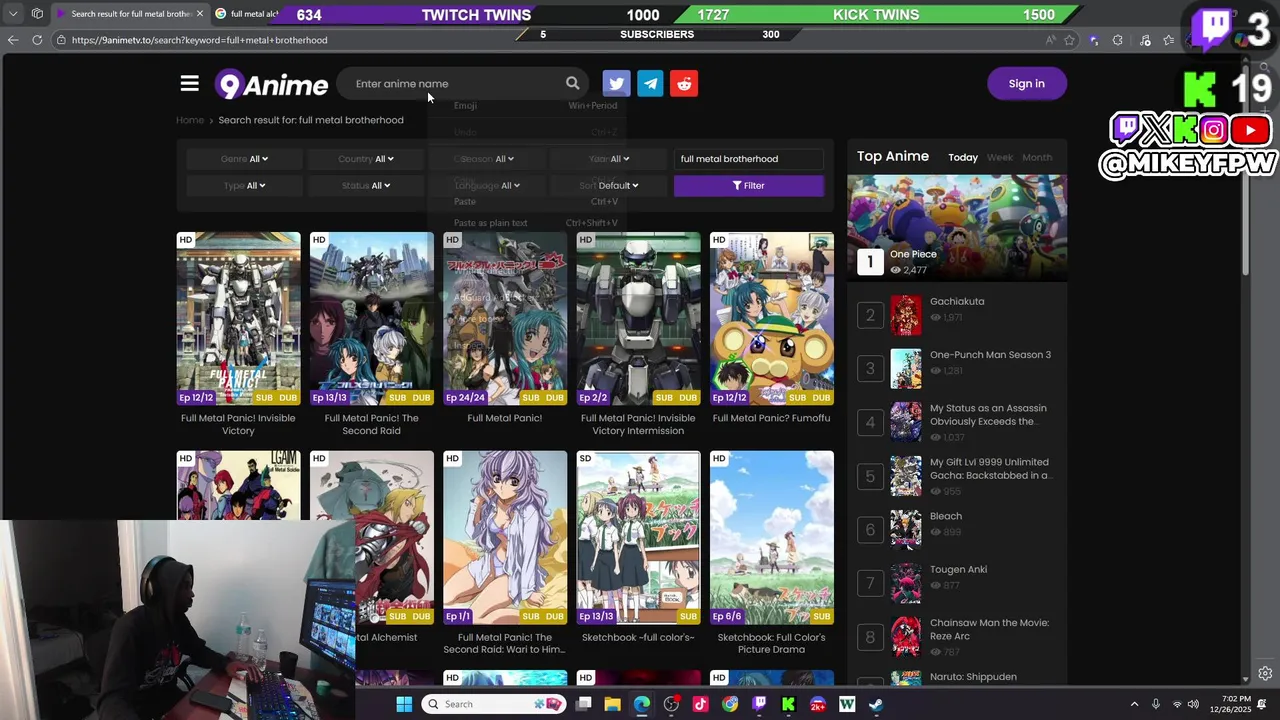Go back with browser back arrow
Image resolution: width=1280 pixels, height=720 pixels.
(x=13, y=40)
